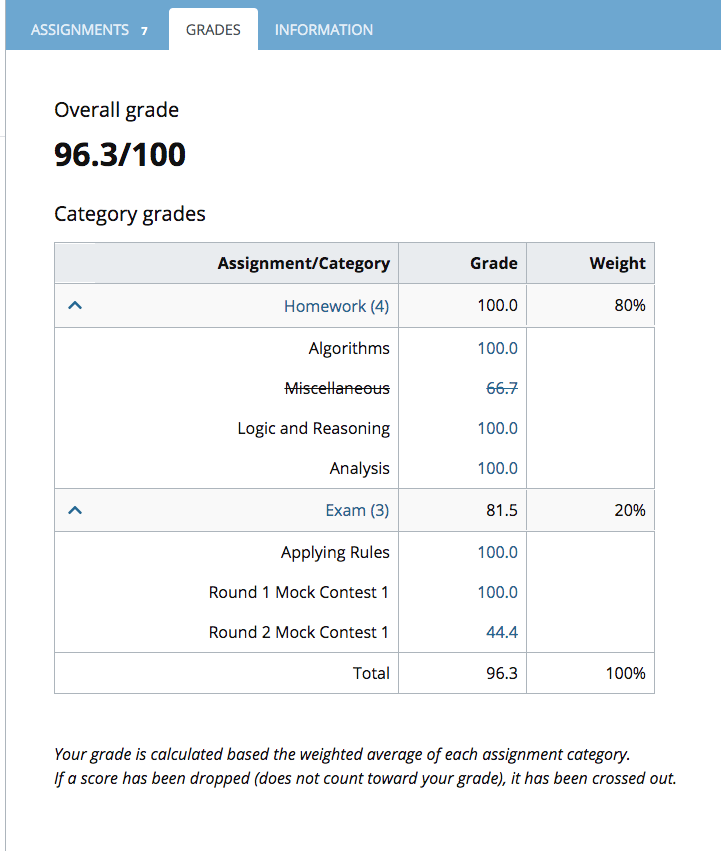Select the Grades tab
721x851 pixels.
pos(212,29)
